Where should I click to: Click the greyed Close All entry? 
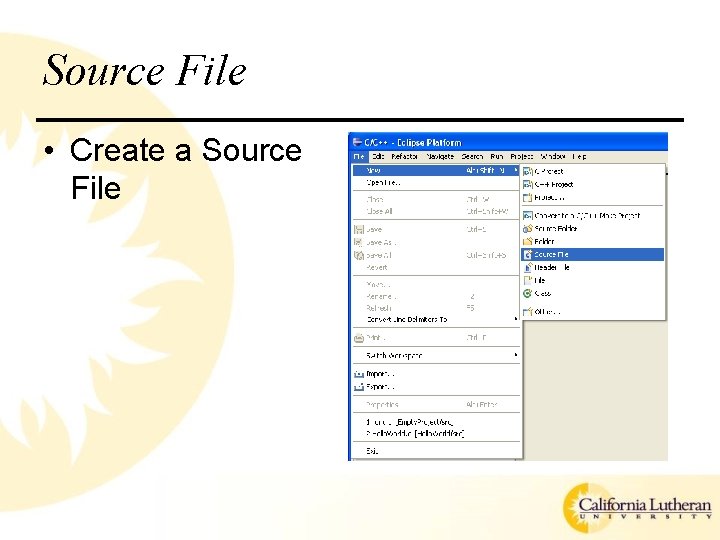(x=436, y=212)
